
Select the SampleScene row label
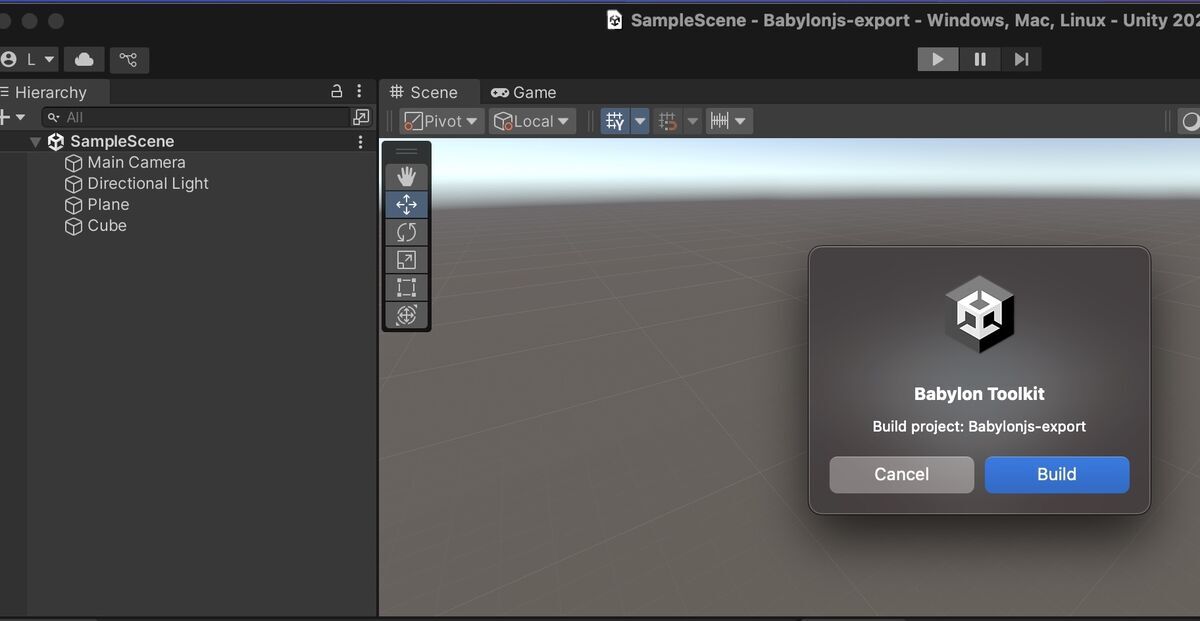122,142
